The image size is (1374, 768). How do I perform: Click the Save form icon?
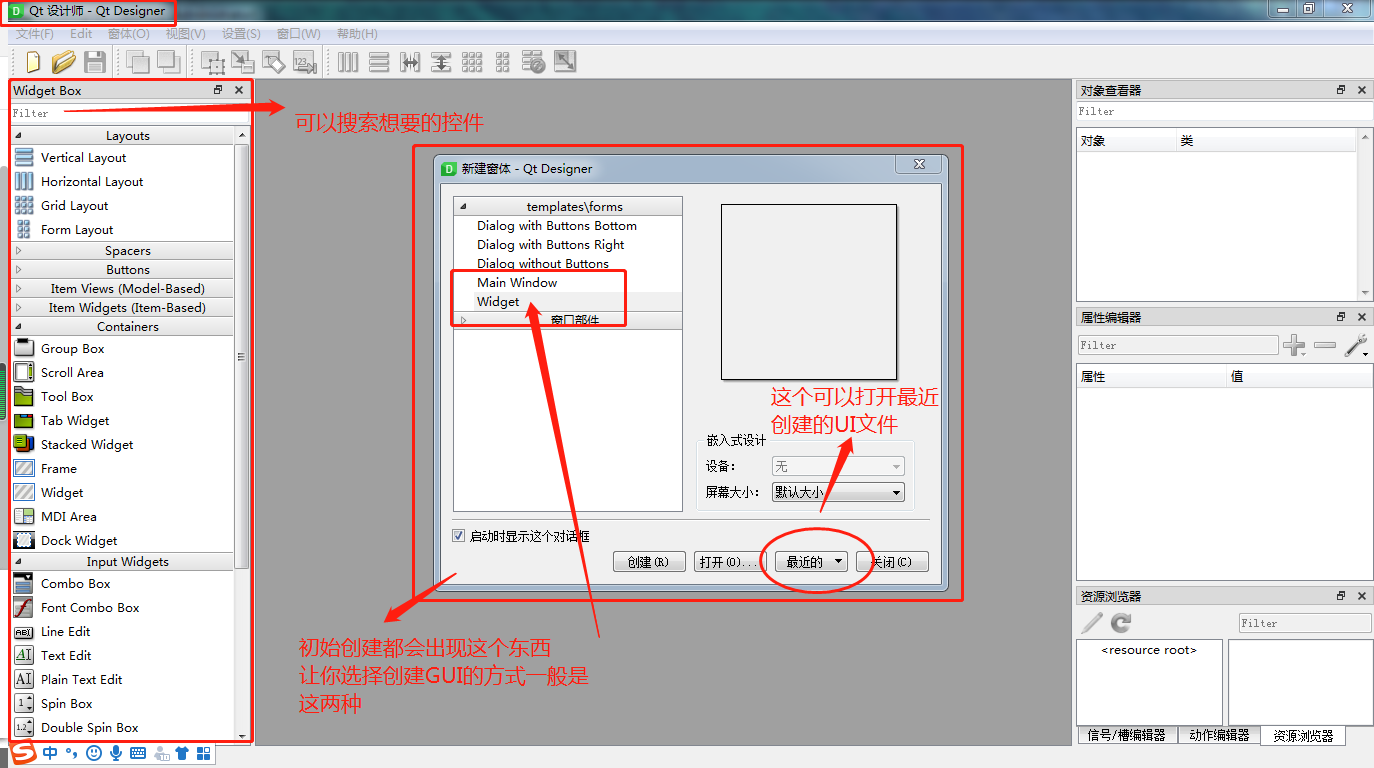pos(95,62)
